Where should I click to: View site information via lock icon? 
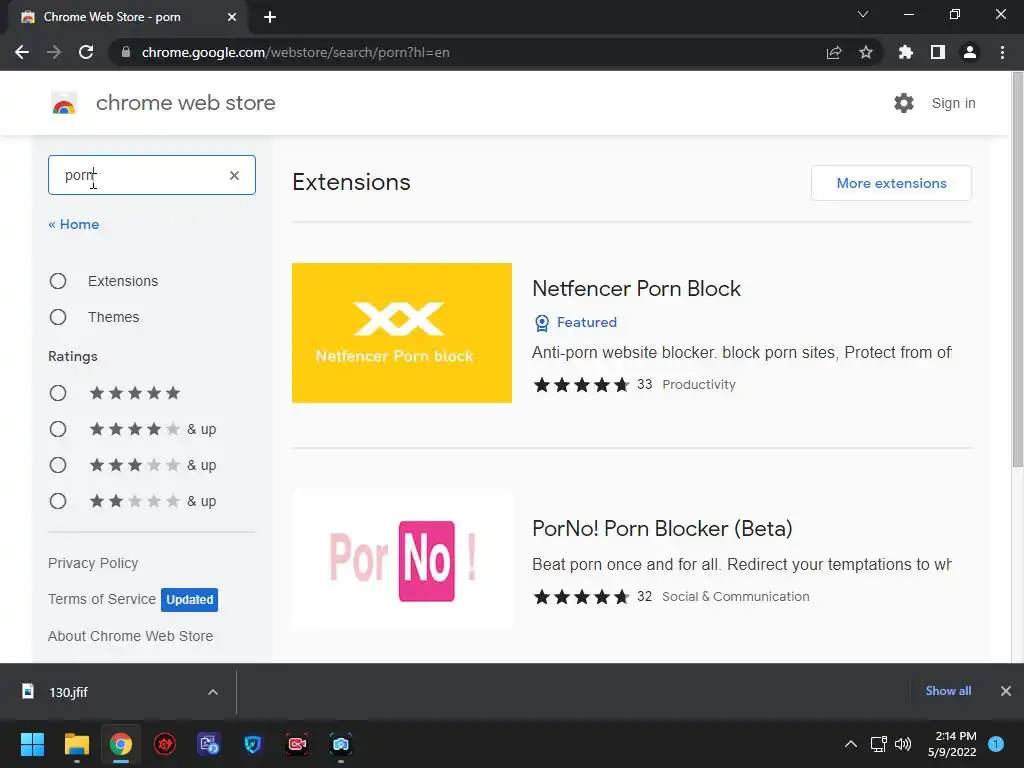pyautogui.click(x=126, y=52)
